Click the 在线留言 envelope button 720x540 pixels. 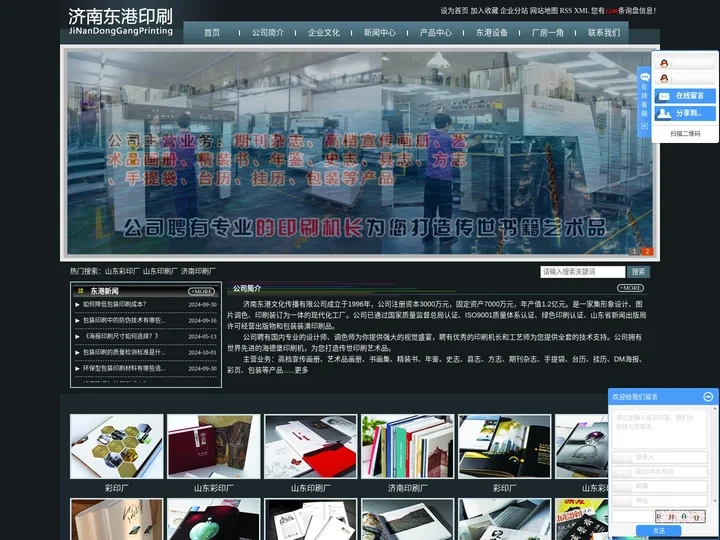(x=685, y=96)
